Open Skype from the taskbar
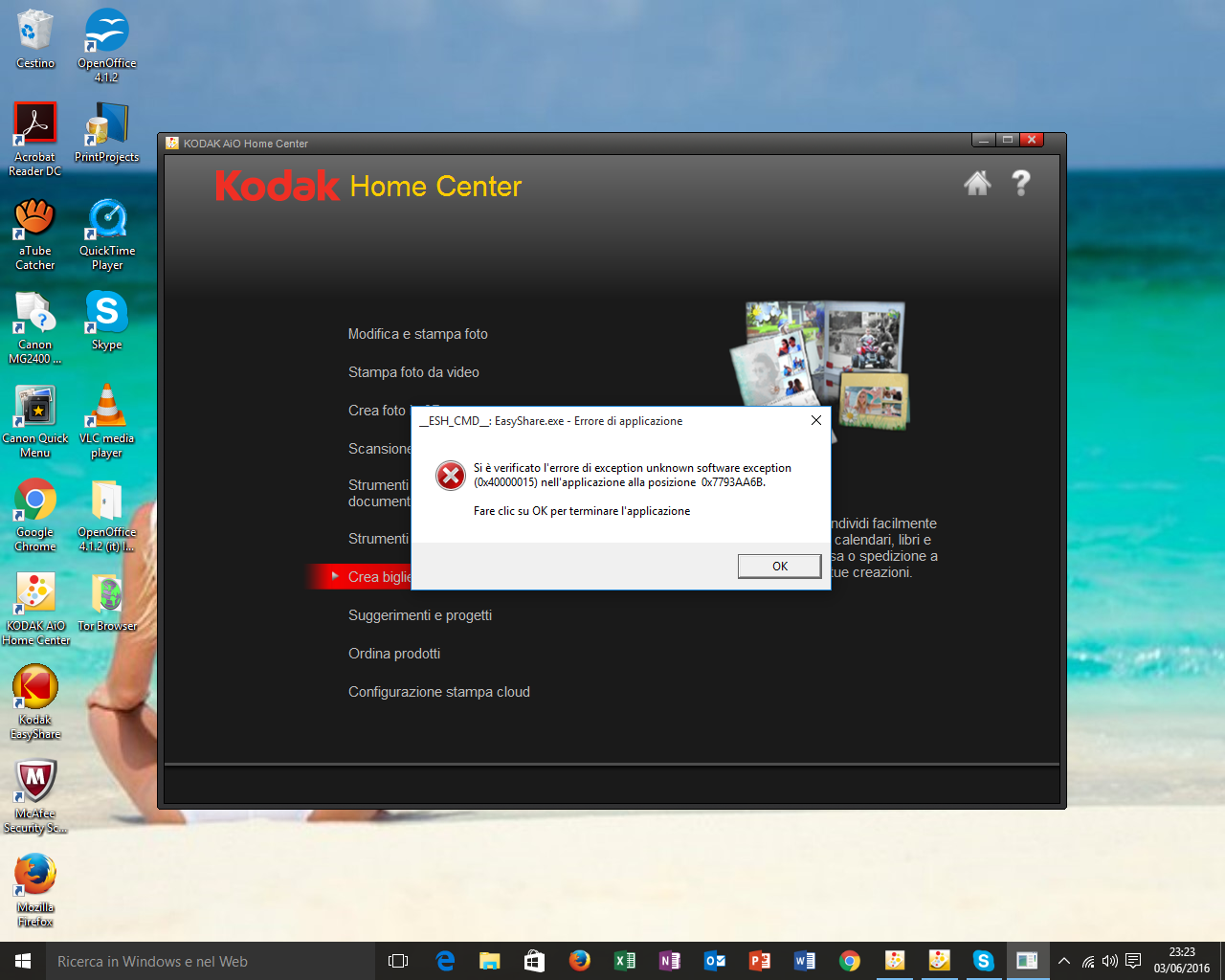This screenshot has height=980, width=1225. pos(983,961)
